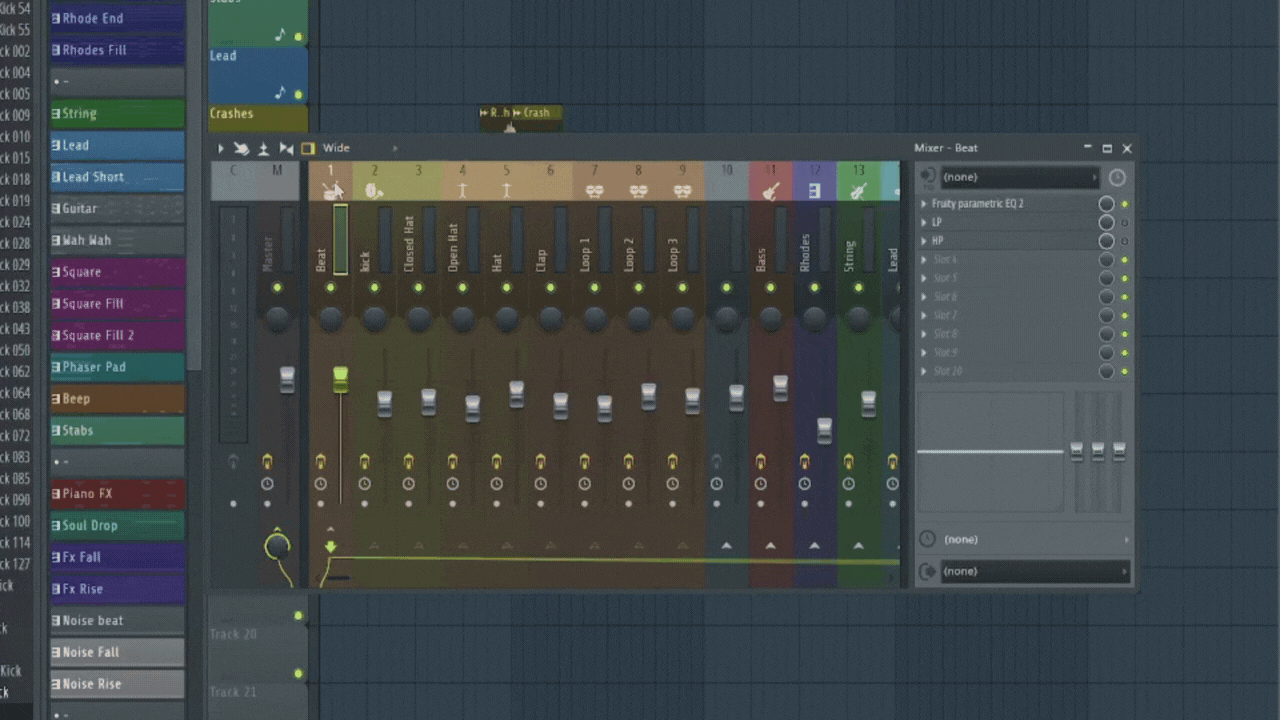Click the Master track volume fader
This screenshot has height=720, width=1280.
[x=287, y=380]
